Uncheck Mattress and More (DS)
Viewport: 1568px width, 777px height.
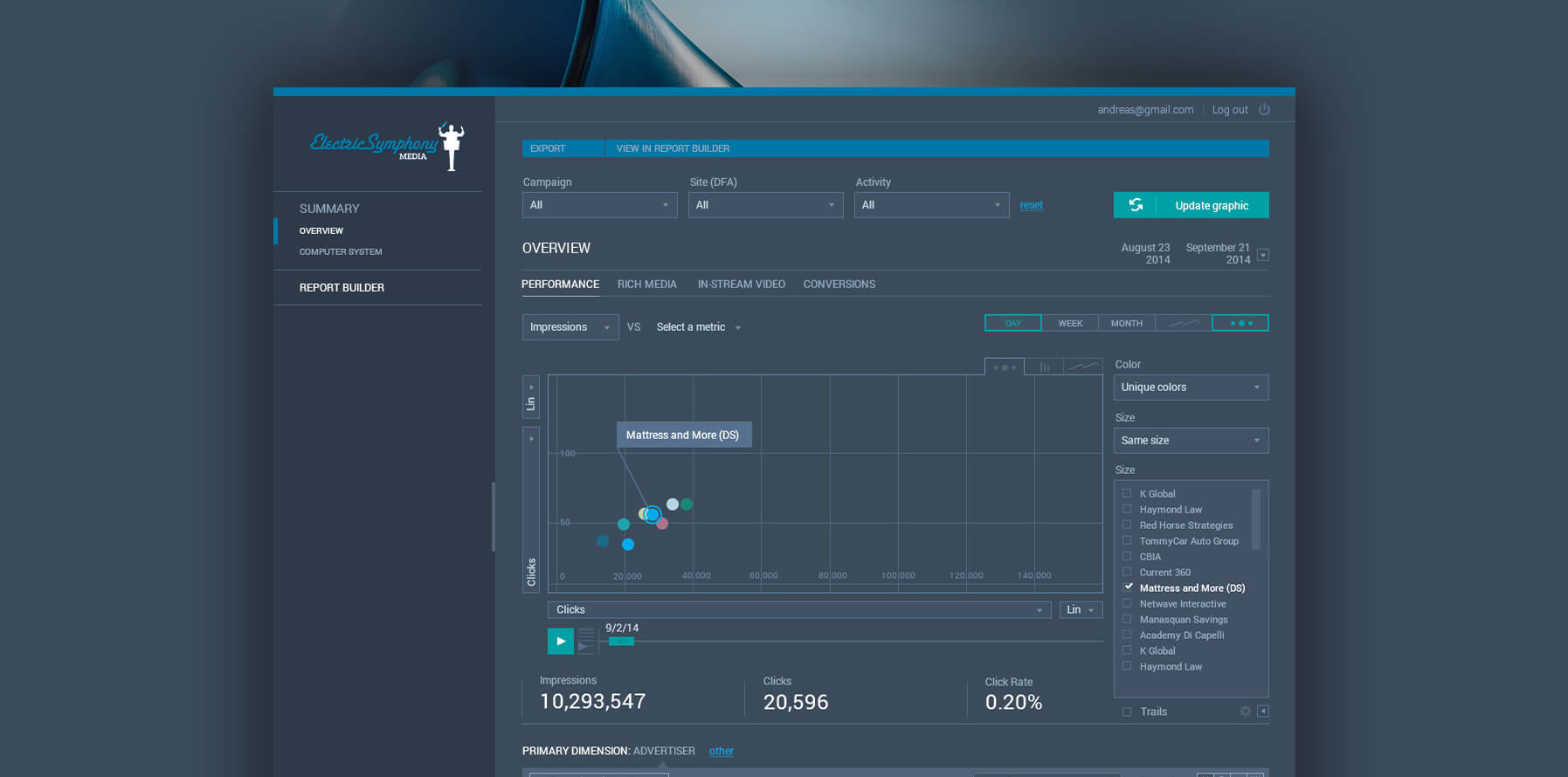[x=1128, y=587]
